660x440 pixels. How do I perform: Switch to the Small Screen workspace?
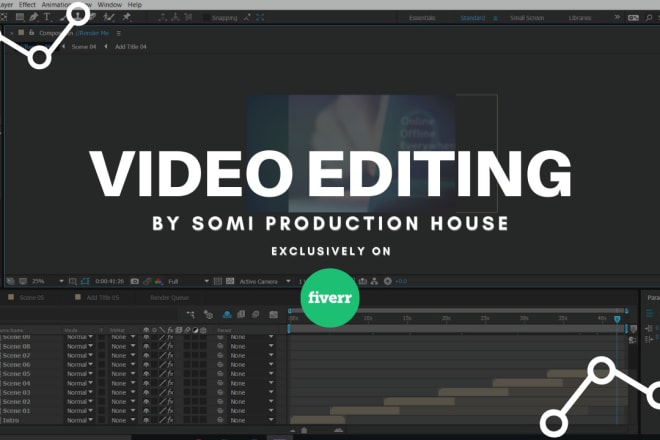click(x=527, y=18)
